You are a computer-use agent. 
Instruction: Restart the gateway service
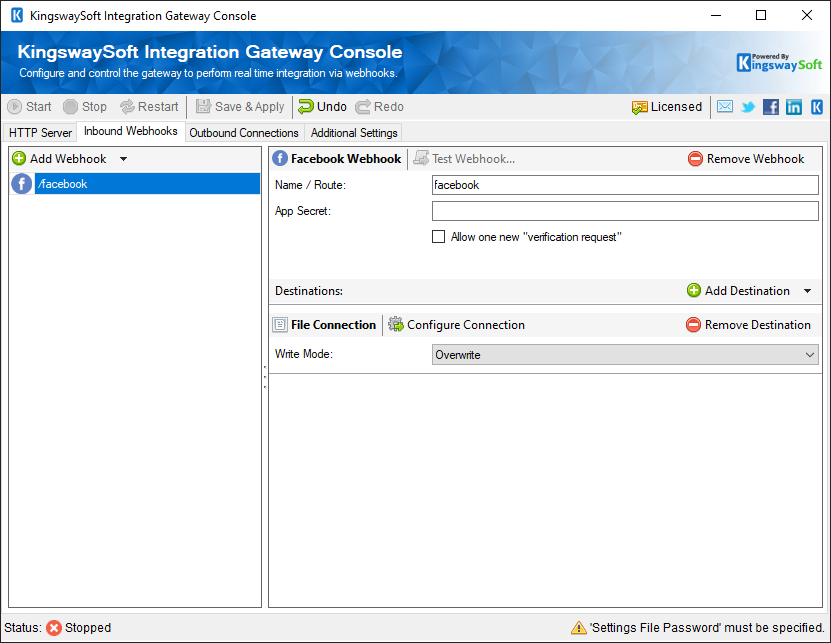(149, 107)
